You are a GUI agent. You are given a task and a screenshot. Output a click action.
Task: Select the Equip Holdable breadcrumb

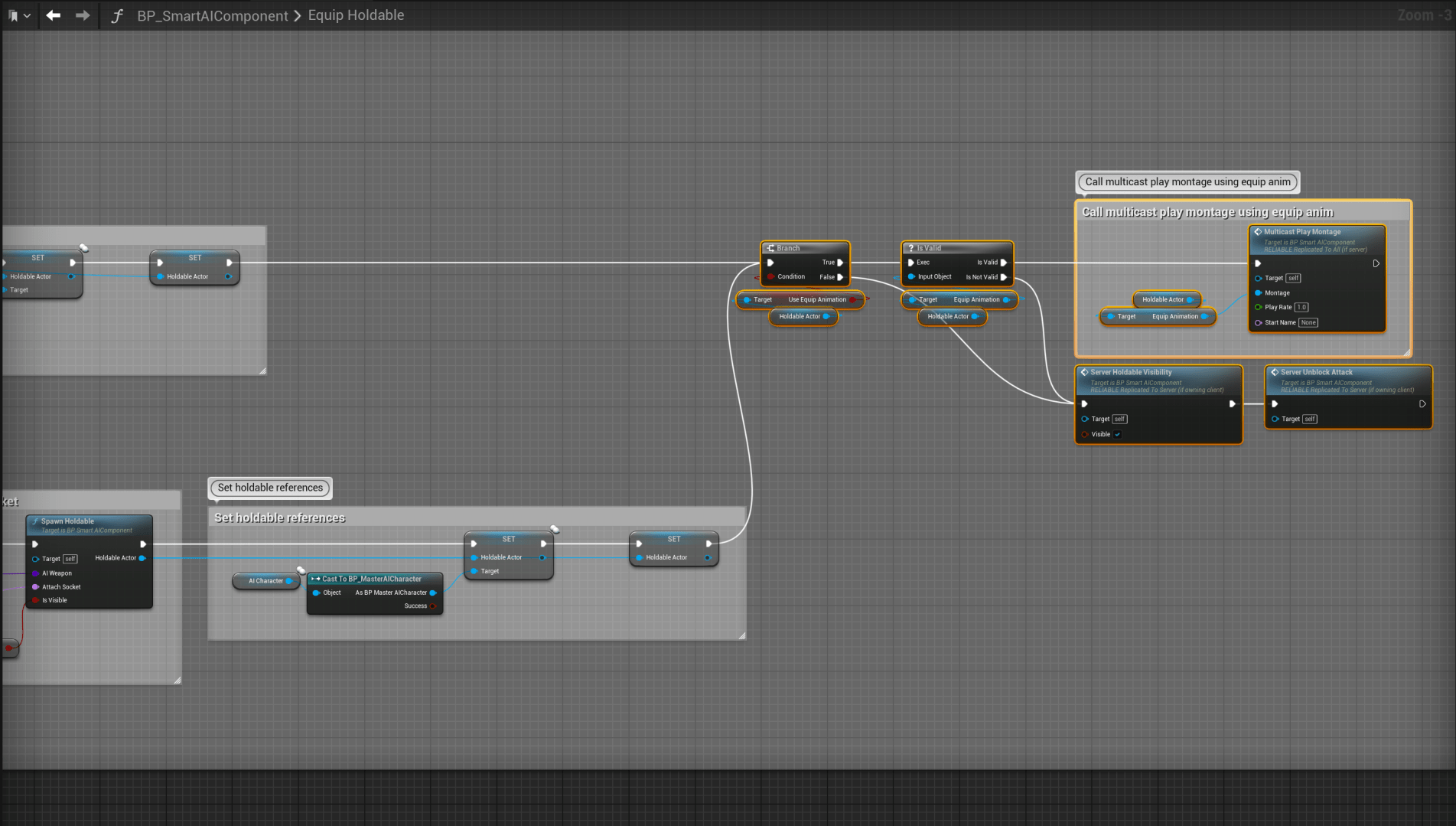356,15
